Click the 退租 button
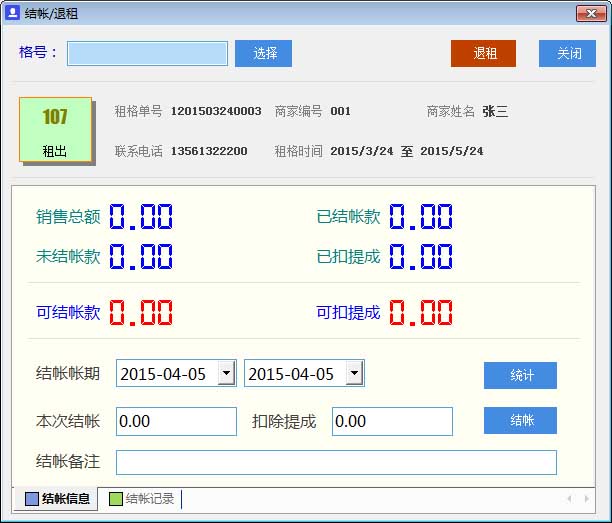This screenshot has height=523, width=612. tap(483, 53)
